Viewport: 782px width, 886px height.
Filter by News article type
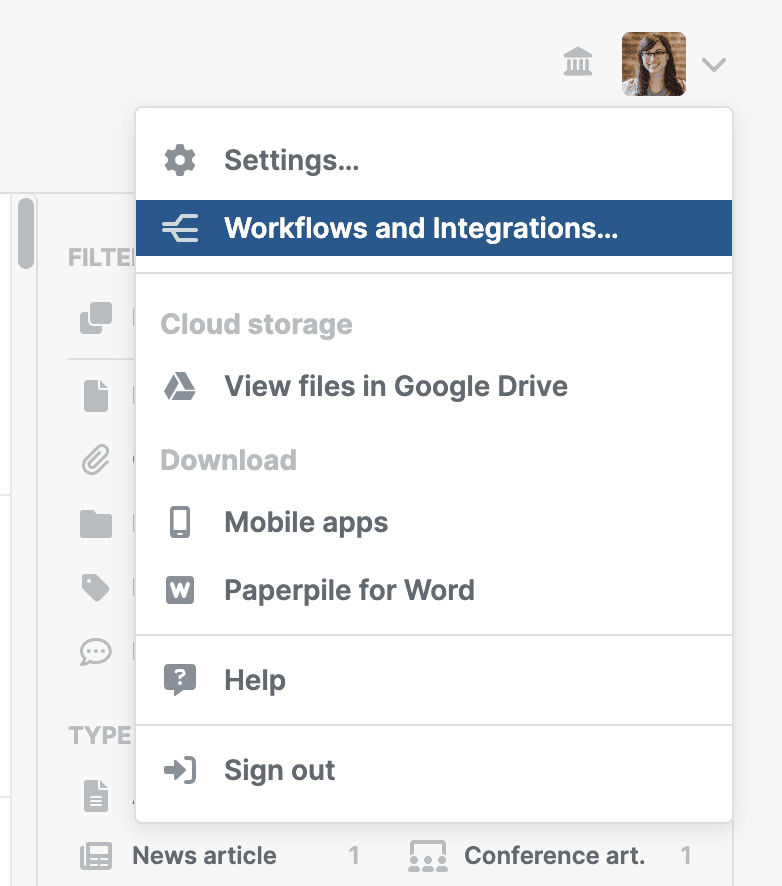(204, 856)
